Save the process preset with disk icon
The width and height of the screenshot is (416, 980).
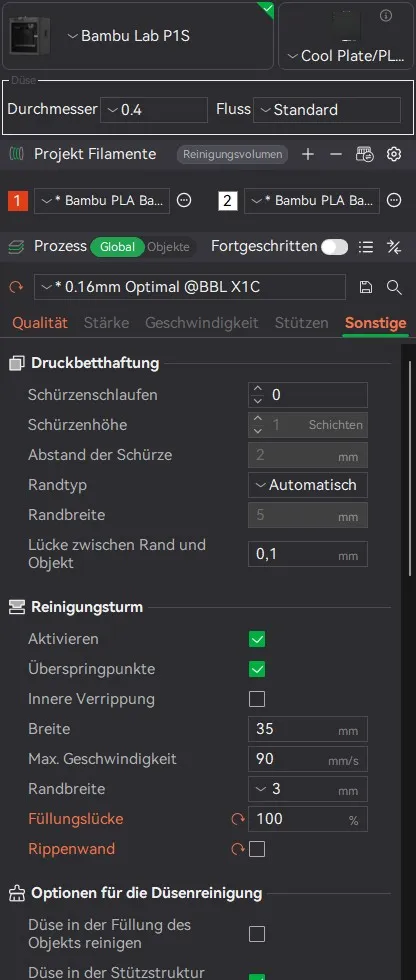point(366,287)
